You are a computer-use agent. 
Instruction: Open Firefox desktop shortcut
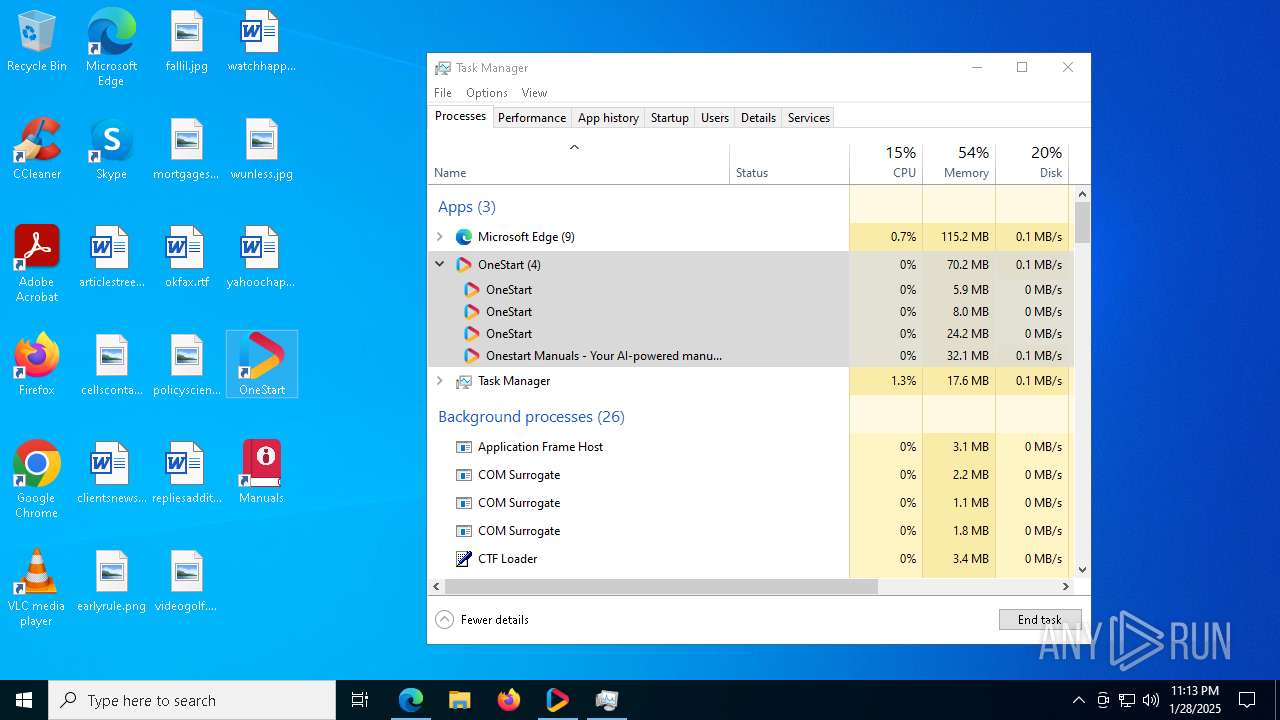tap(37, 366)
